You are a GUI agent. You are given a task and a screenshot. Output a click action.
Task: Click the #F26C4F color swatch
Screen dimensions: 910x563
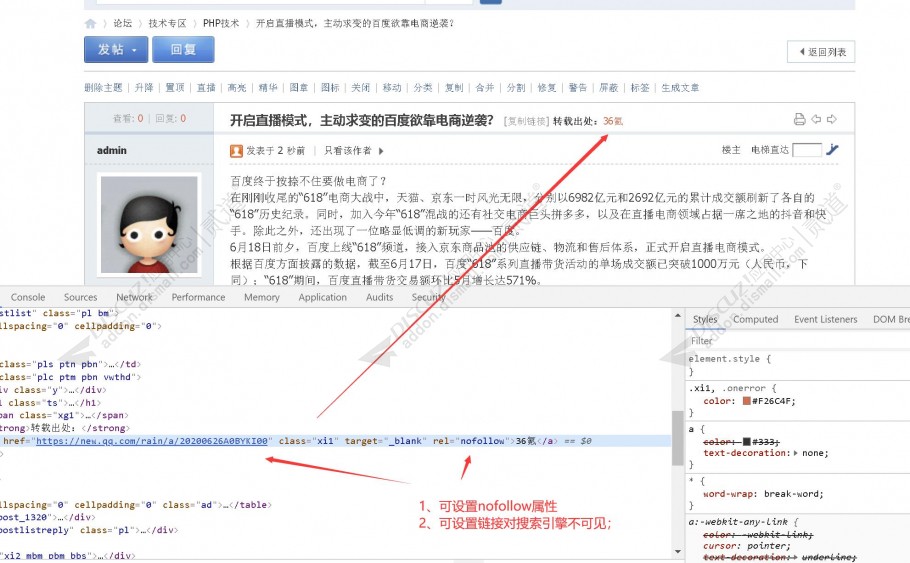[x=746, y=401]
